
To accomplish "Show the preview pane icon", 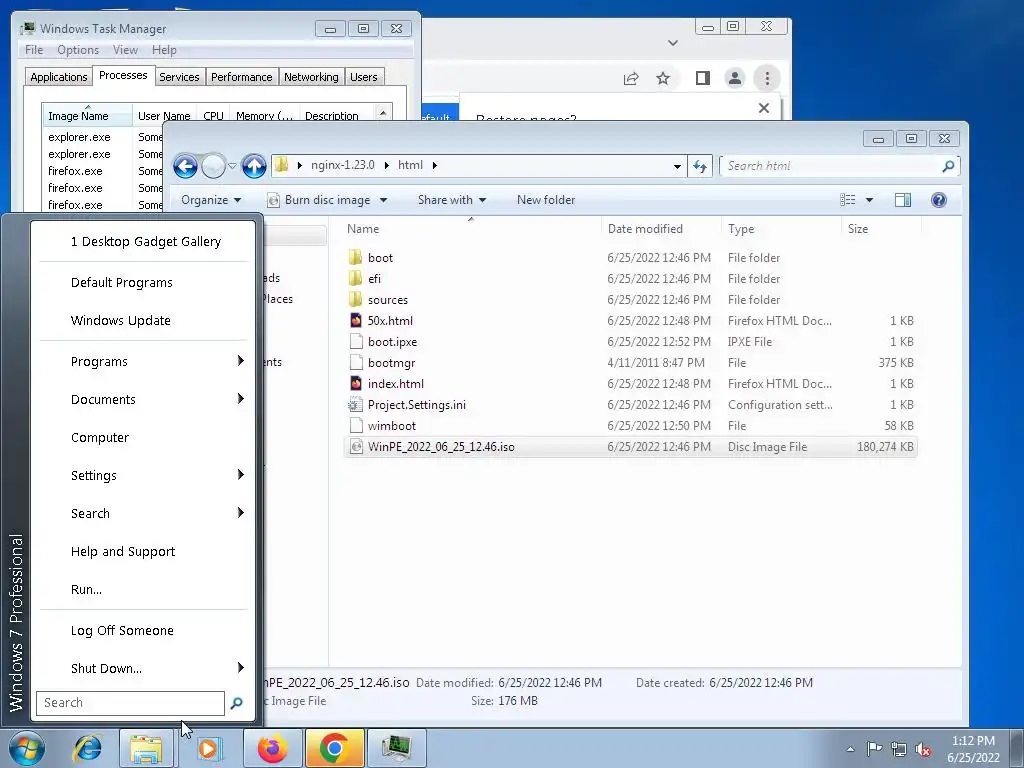I will (903, 200).
